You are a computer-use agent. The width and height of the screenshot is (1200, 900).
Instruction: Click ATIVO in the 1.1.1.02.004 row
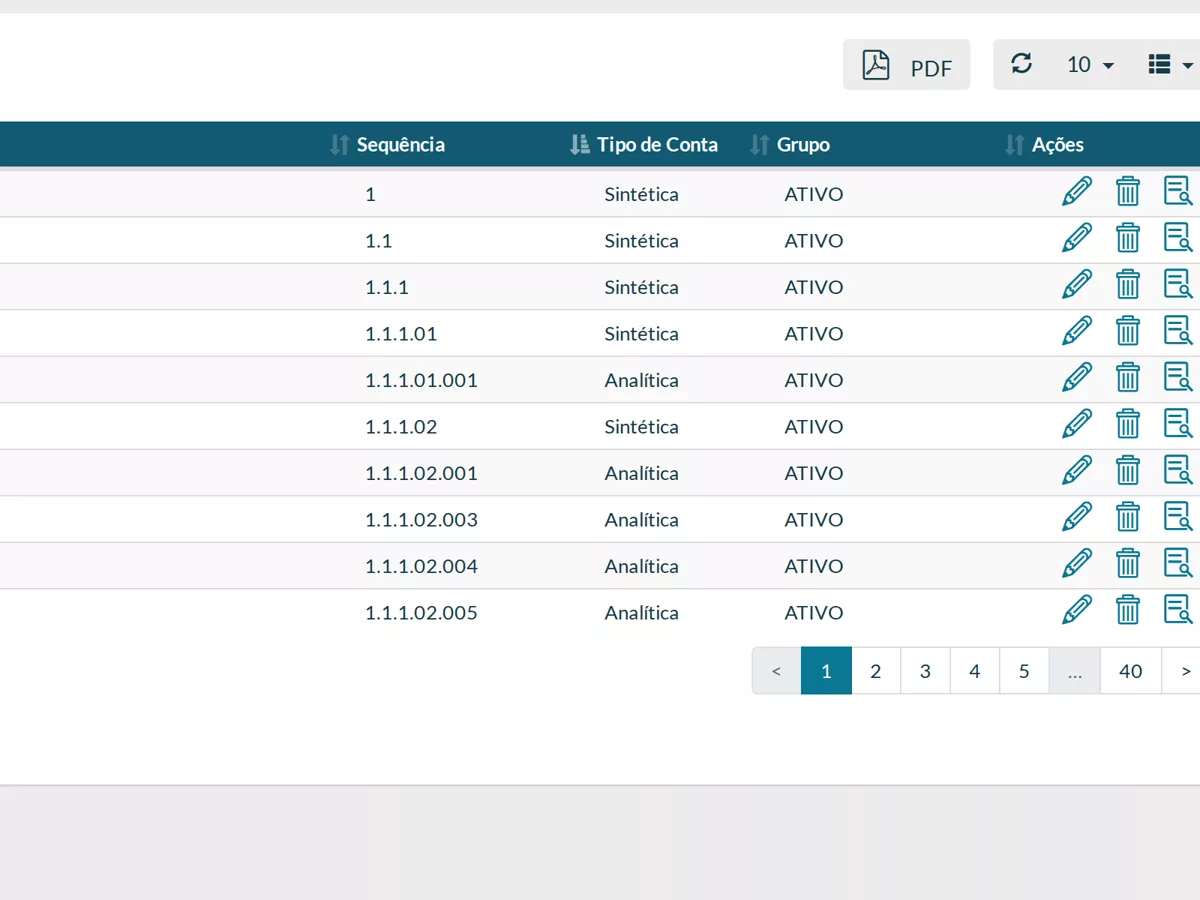click(x=814, y=566)
